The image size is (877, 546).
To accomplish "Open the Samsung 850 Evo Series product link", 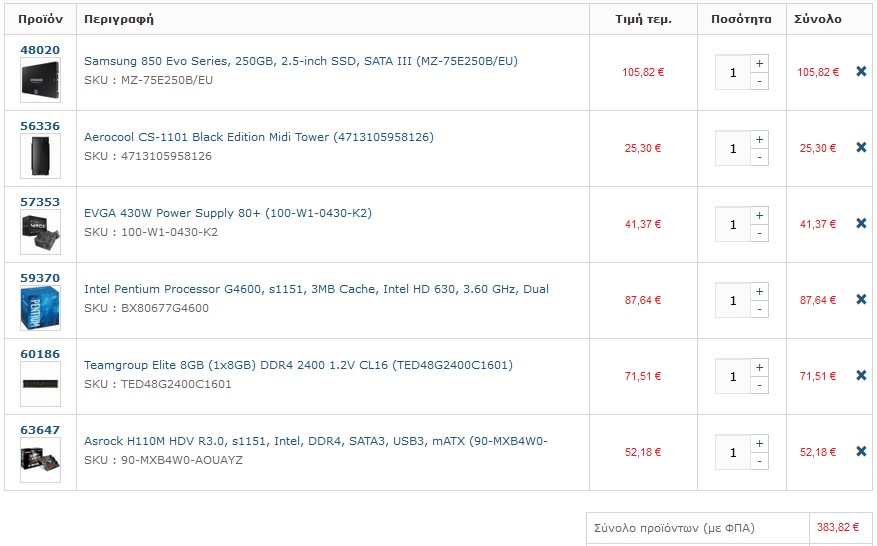I will tap(301, 61).
